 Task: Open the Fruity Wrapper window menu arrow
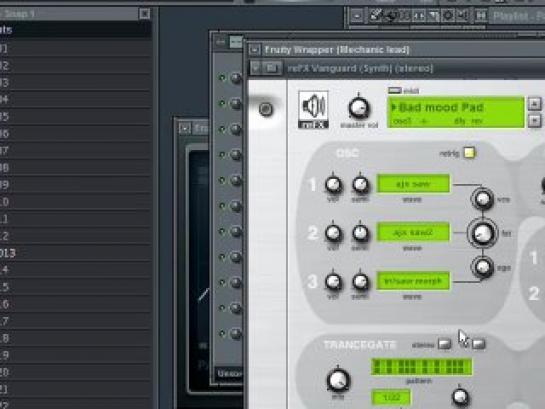(x=254, y=50)
